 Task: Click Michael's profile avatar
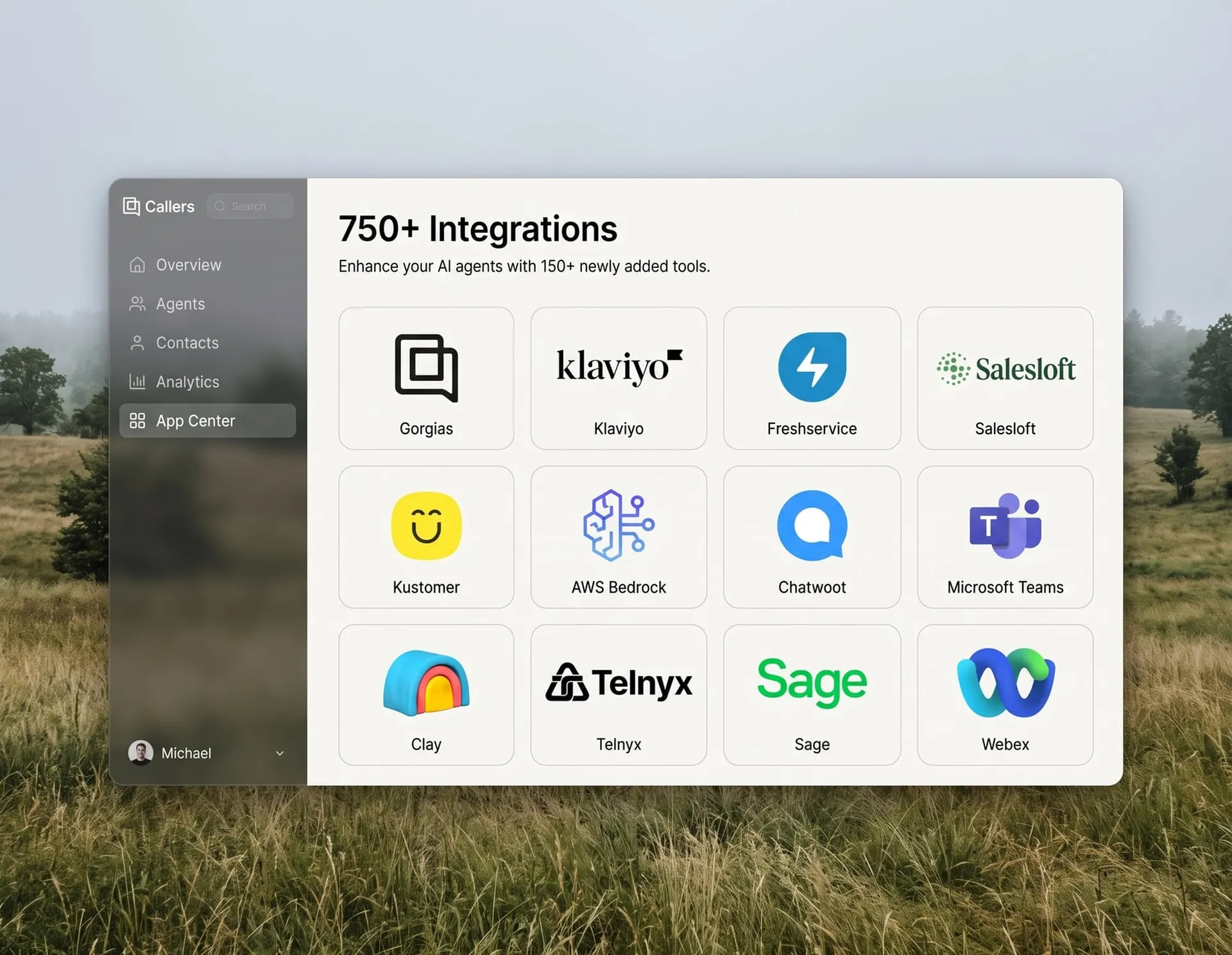click(141, 752)
